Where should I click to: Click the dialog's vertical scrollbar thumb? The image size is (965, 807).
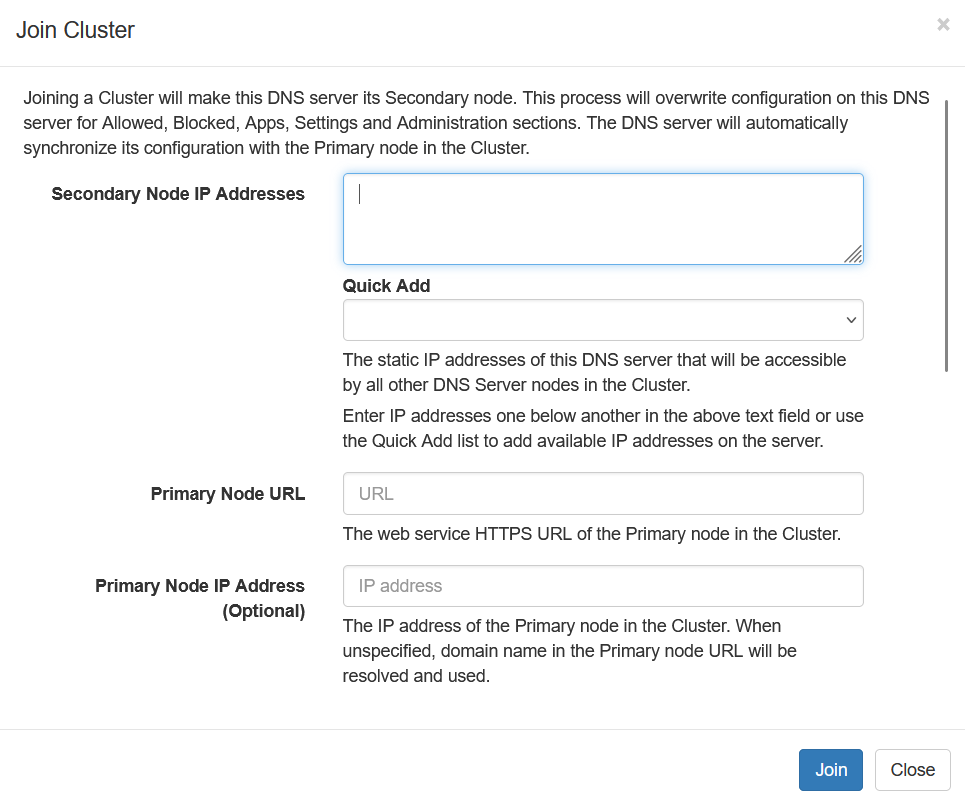(x=946, y=236)
